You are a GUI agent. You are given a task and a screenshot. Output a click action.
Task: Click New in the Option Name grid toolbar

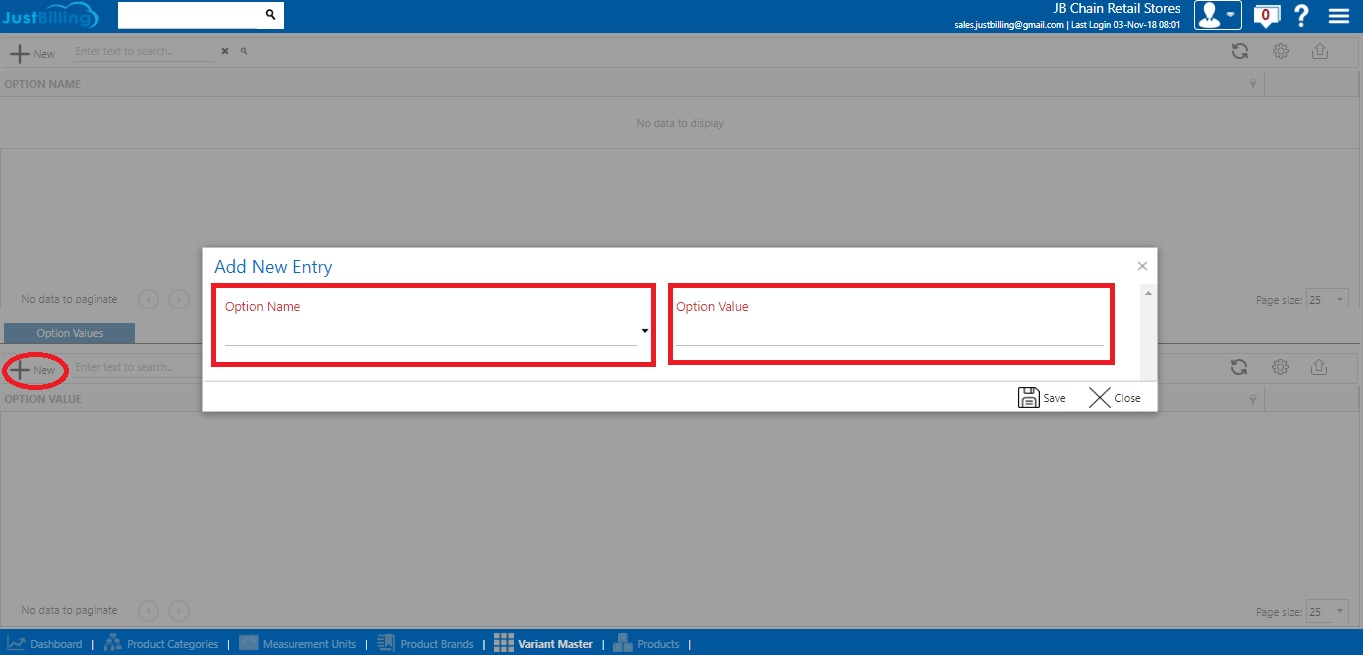32,53
